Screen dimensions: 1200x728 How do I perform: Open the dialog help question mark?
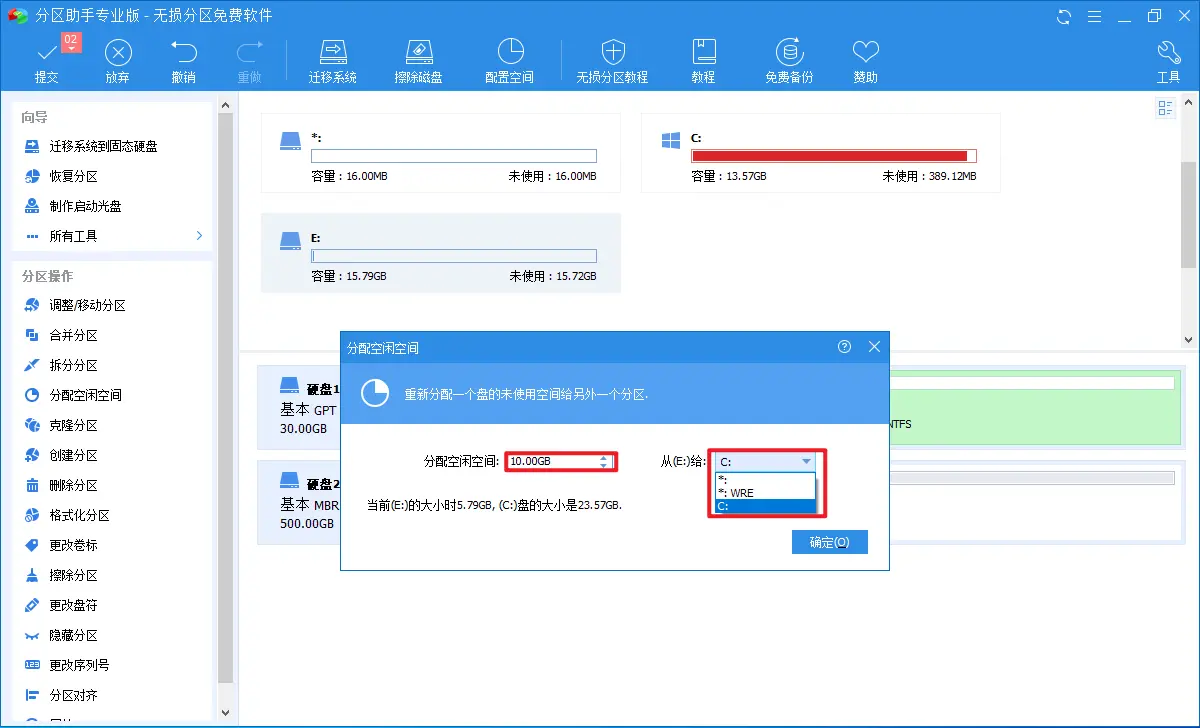843,346
